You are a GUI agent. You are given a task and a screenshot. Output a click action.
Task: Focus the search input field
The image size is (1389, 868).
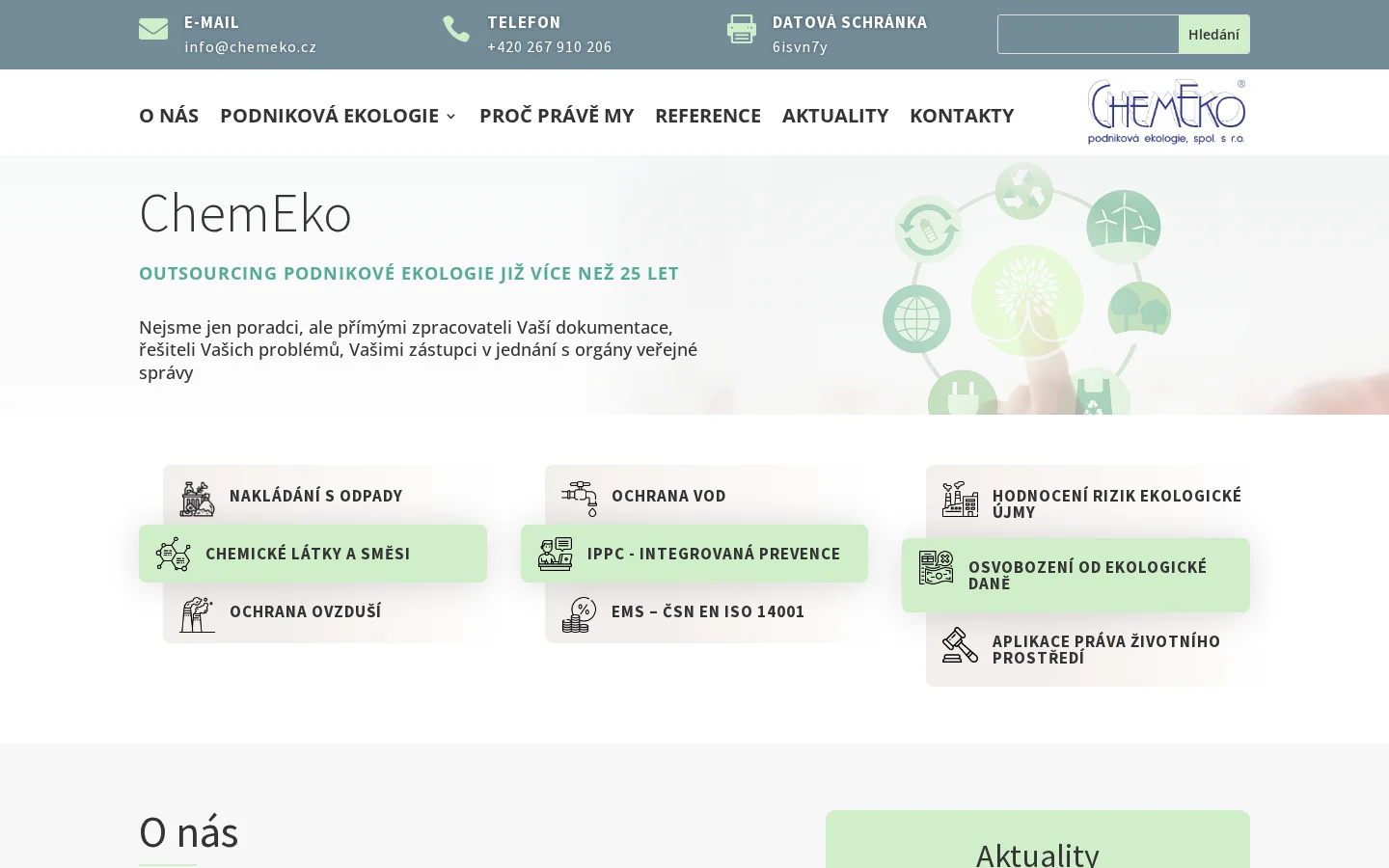click(x=1088, y=34)
